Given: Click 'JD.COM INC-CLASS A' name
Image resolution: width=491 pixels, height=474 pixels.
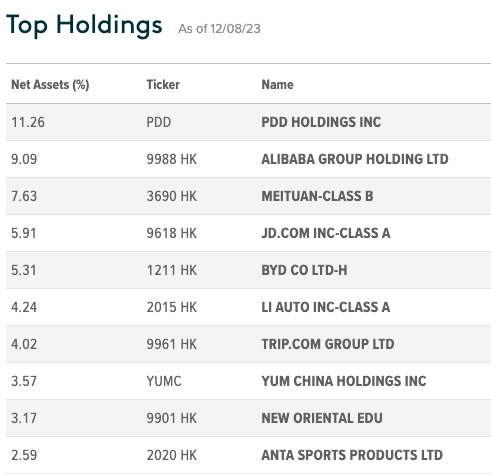Looking at the screenshot, I should (326, 233).
